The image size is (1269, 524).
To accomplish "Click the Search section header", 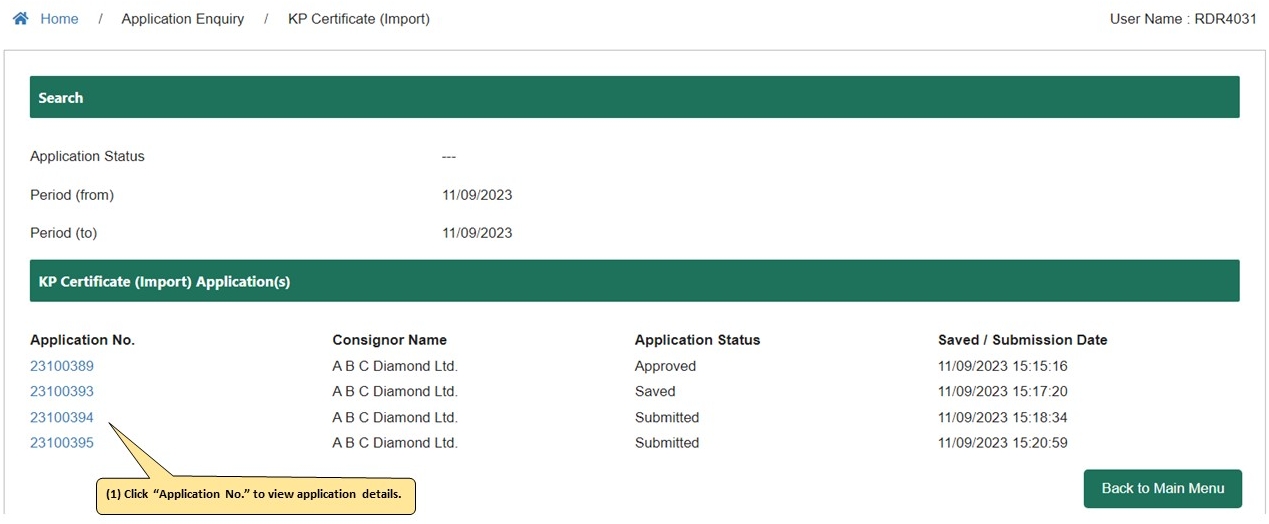I will 634,97.
